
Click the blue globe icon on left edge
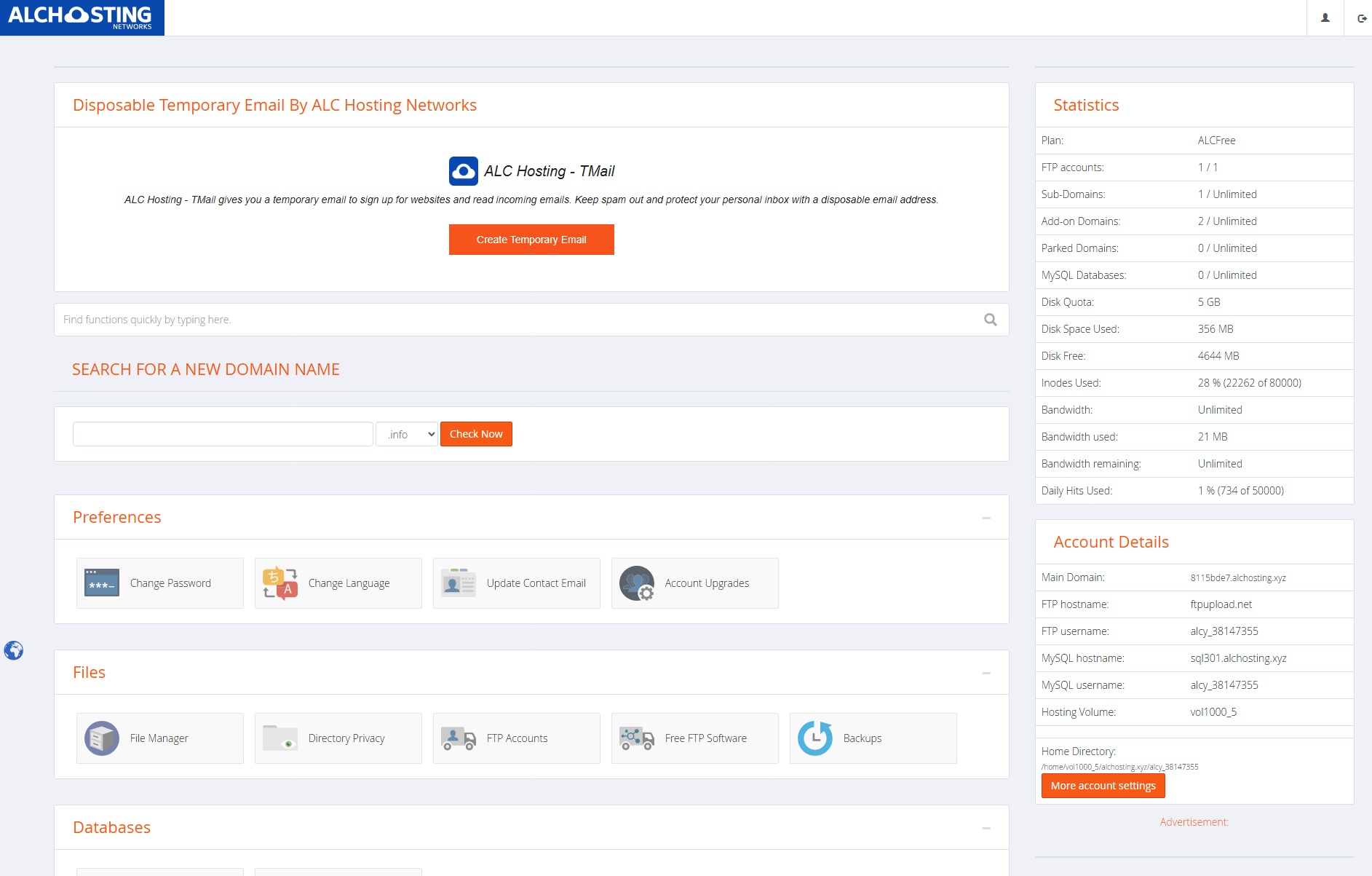(14, 650)
